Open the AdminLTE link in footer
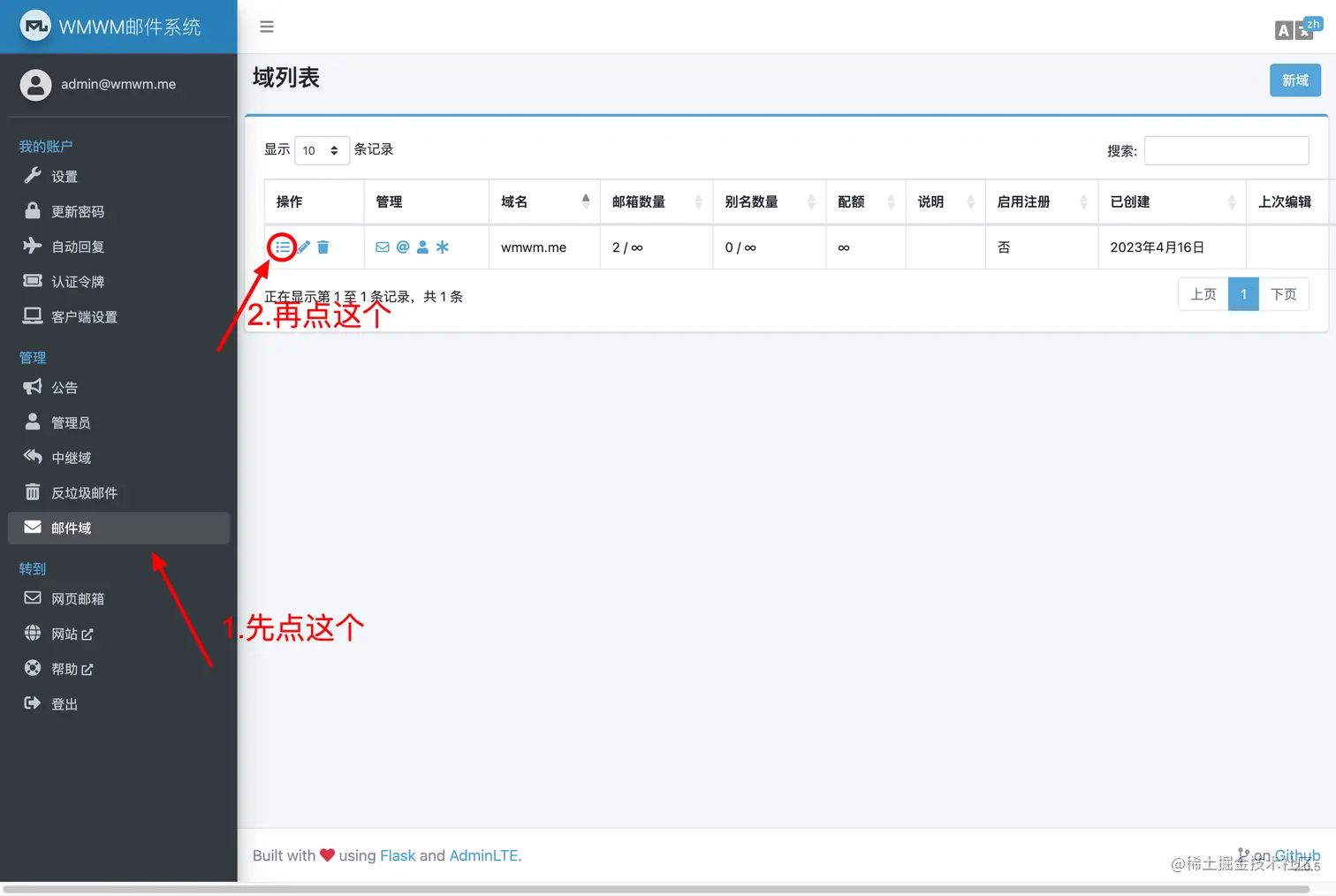The height and width of the screenshot is (896, 1336). point(483,855)
